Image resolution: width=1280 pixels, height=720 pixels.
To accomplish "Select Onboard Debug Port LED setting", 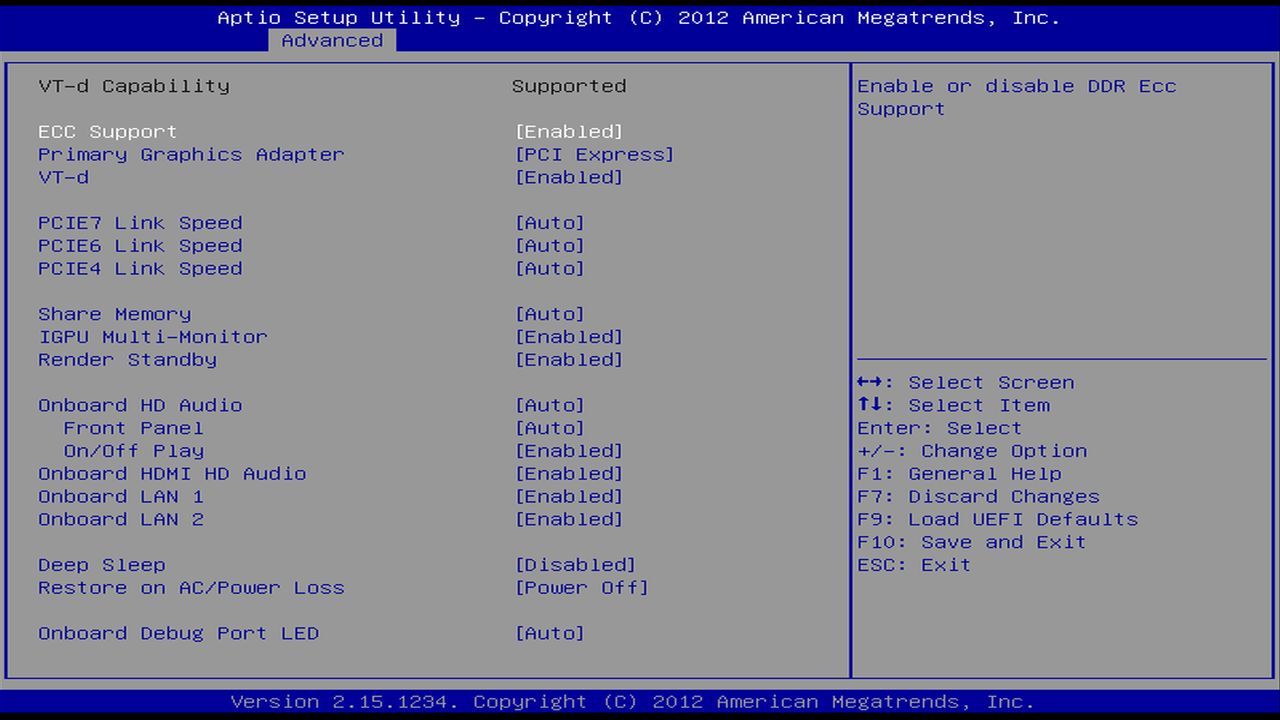I will point(179,633).
